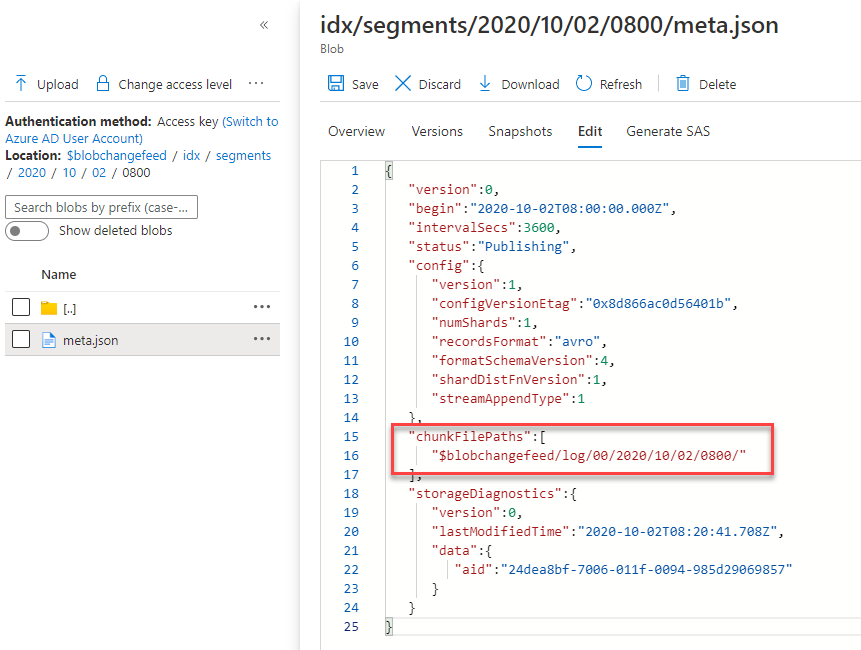Open the Generate SAS tab
The image size is (861, 650).
[668, 131]
